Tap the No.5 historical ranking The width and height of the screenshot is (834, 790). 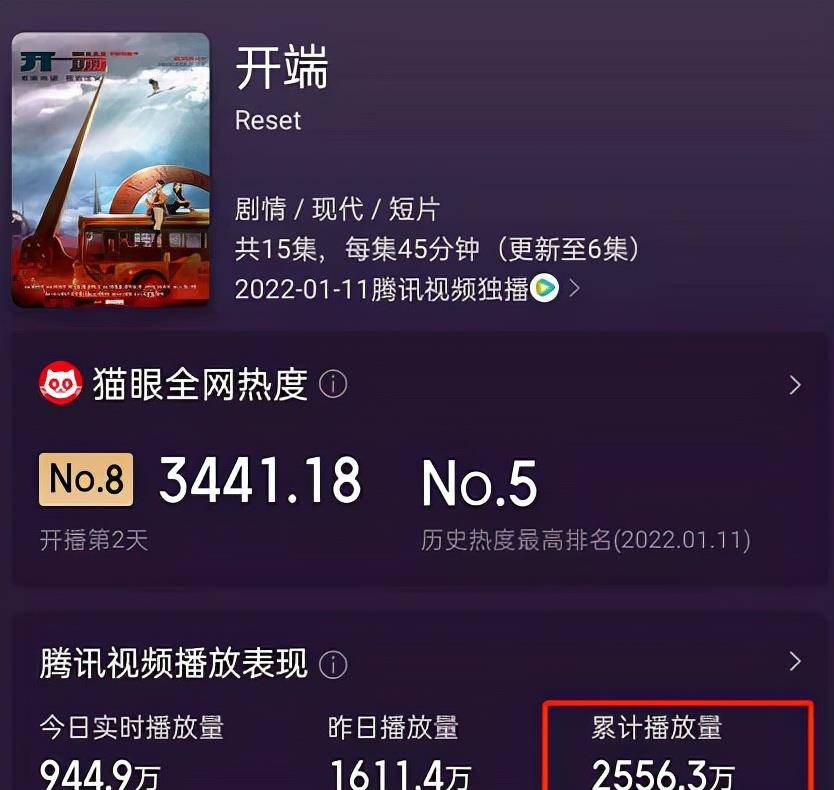[x=479, y=483]
